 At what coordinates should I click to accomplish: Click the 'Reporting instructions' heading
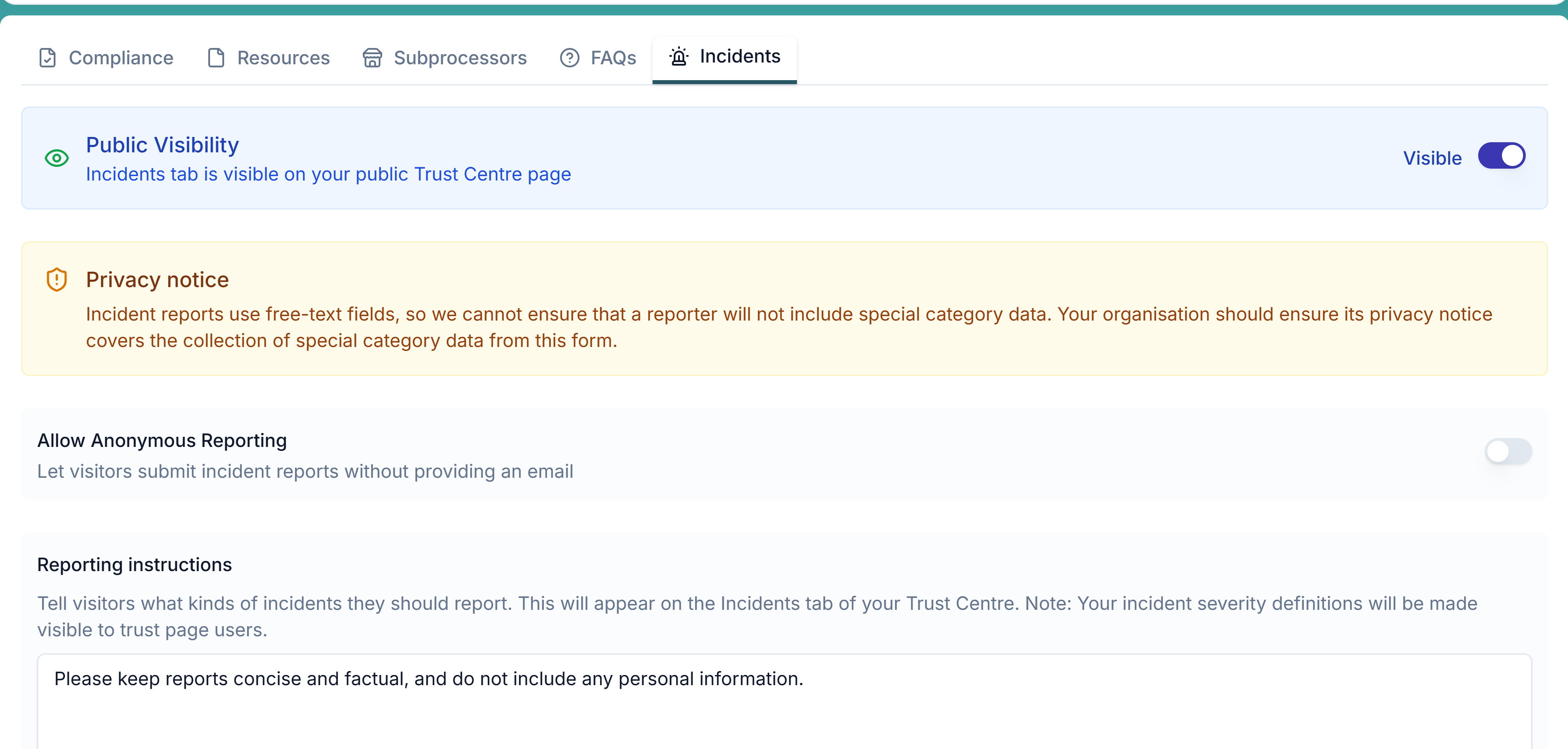pos(135,565)
